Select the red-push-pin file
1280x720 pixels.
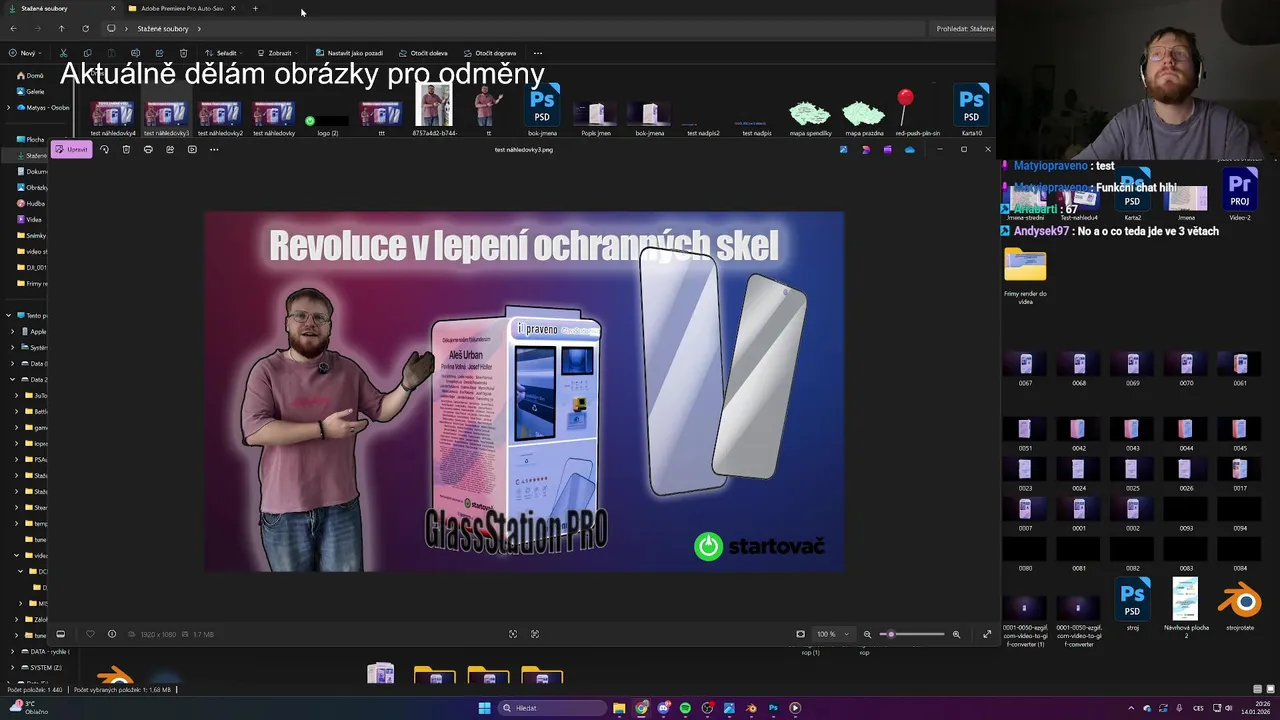pyautogui.click(x=917, y=112)
